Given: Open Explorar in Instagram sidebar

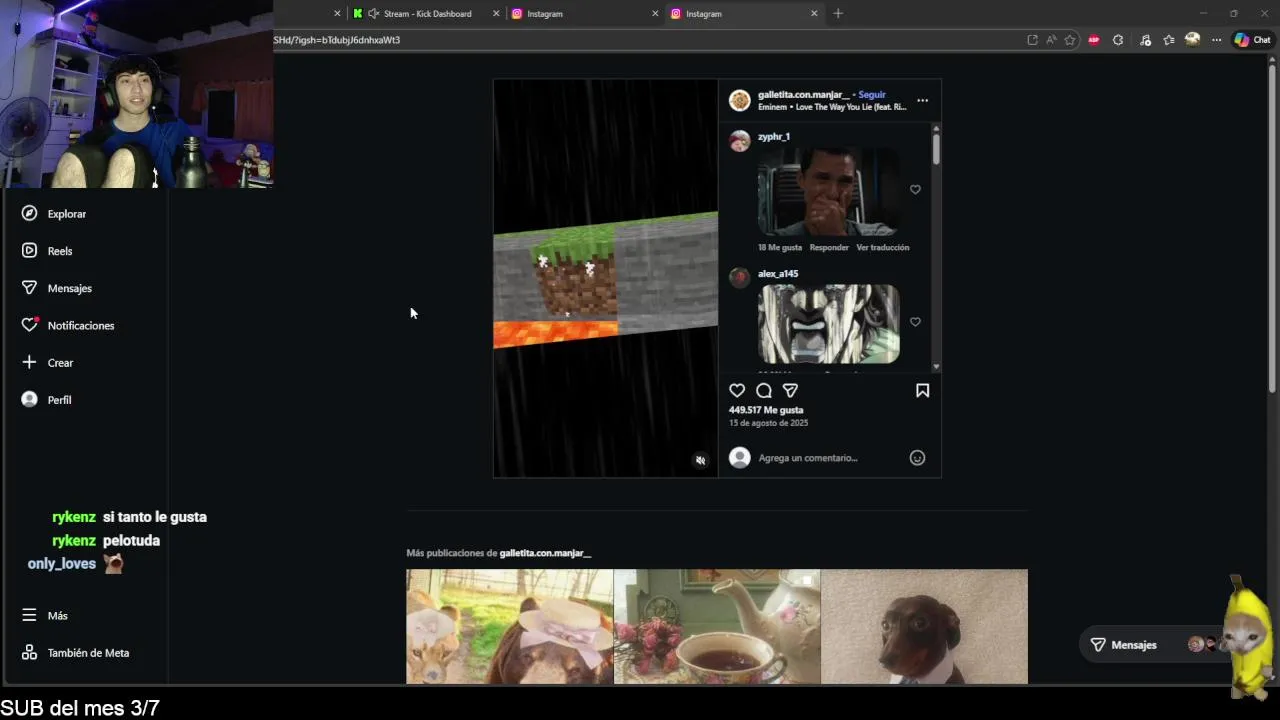Looking at the screenshot, I should pyautogui.click(x=54, y=213).
